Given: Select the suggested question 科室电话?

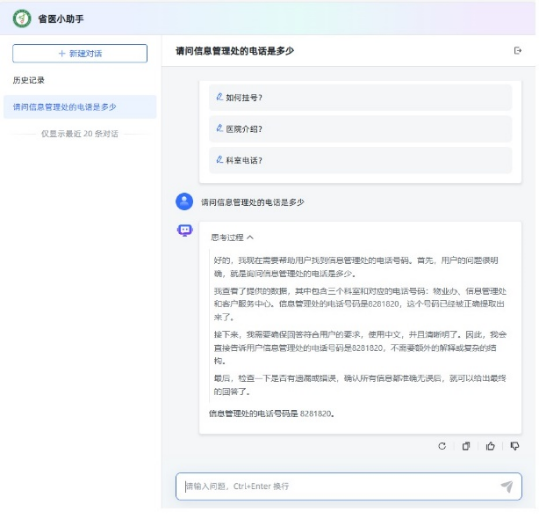Looking at the screenshot, I should click(x=360, y=161).
